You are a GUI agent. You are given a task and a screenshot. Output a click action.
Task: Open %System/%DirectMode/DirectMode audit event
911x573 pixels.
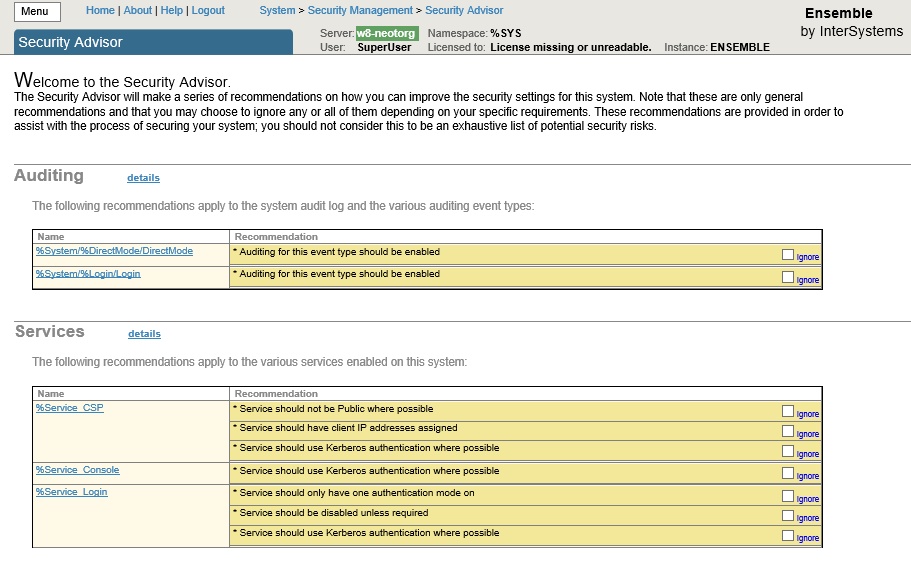point(114,251)
